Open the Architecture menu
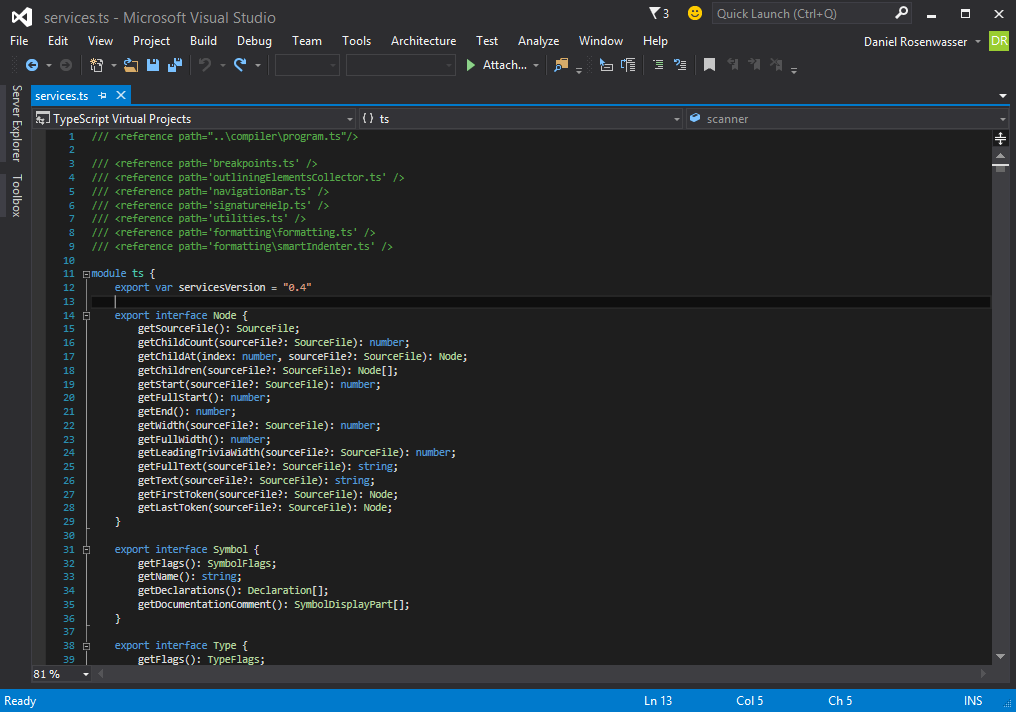 [x=423, y=41]
